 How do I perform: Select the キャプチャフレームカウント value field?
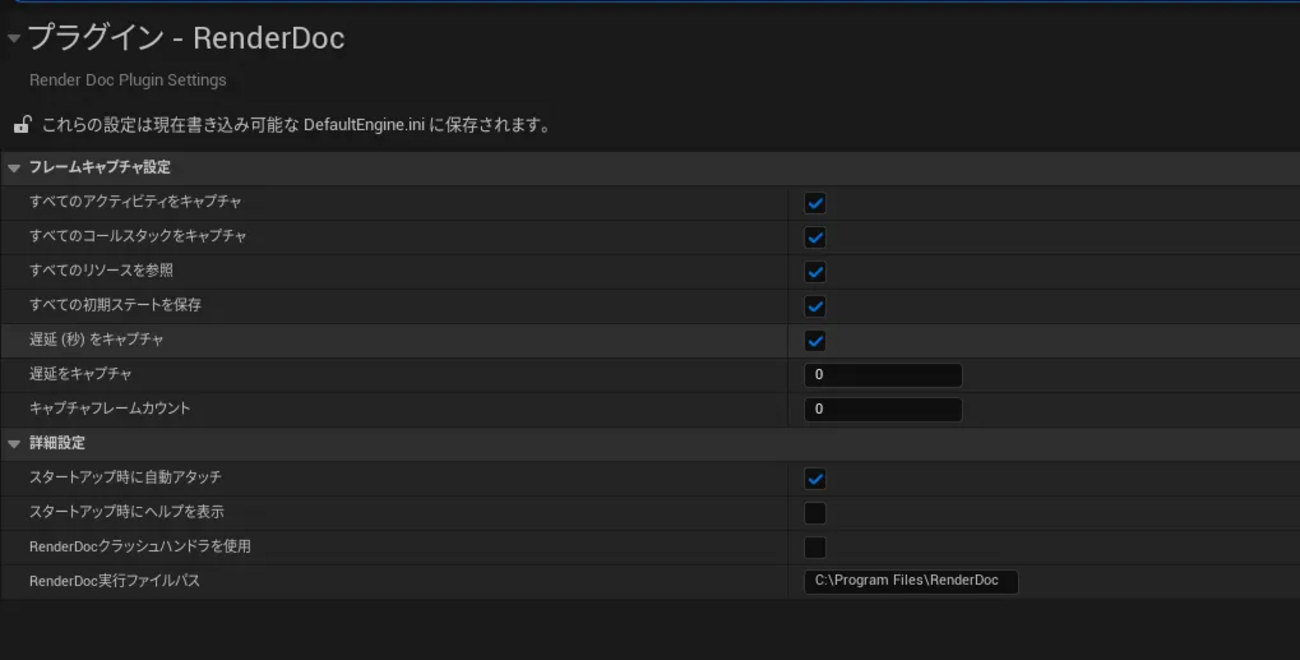click(883, 408)
